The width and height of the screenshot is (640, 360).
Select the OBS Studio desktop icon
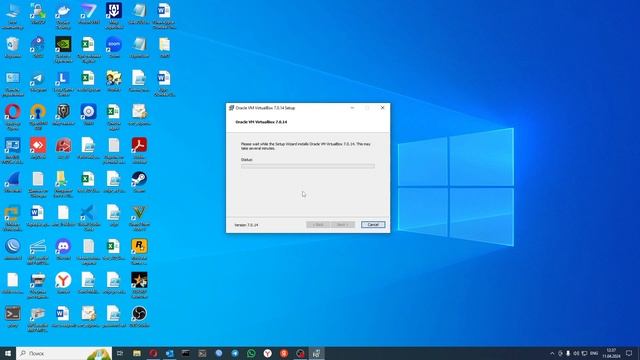click(x=139, y=317)
